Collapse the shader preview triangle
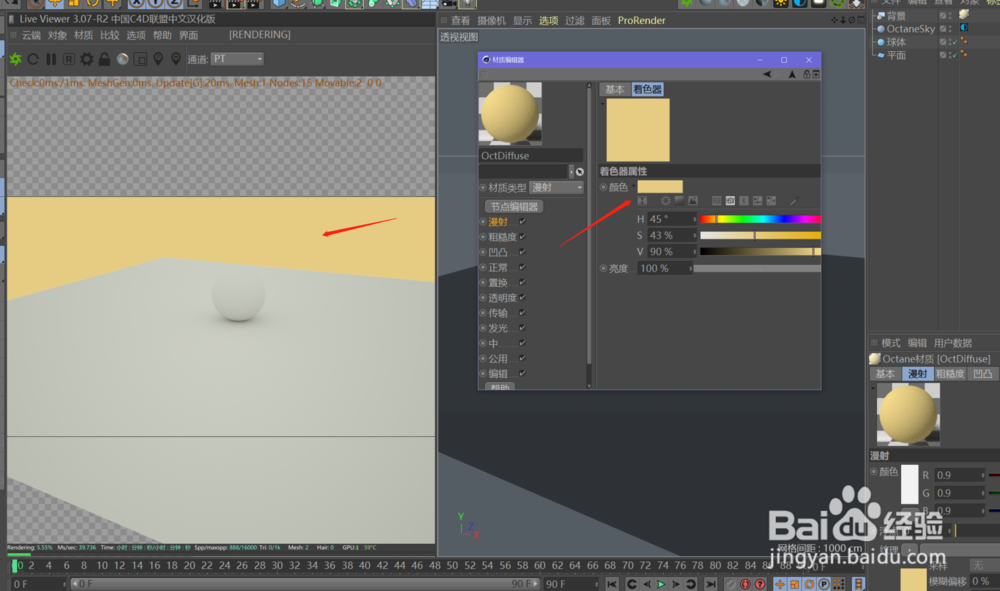The height and width of the screenshot is (591, 1000). pos(603,103)
